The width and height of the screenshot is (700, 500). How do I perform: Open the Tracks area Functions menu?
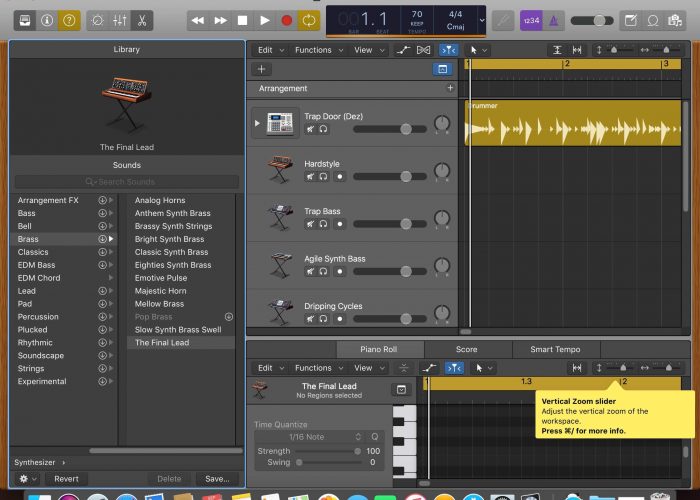[319, 50]
